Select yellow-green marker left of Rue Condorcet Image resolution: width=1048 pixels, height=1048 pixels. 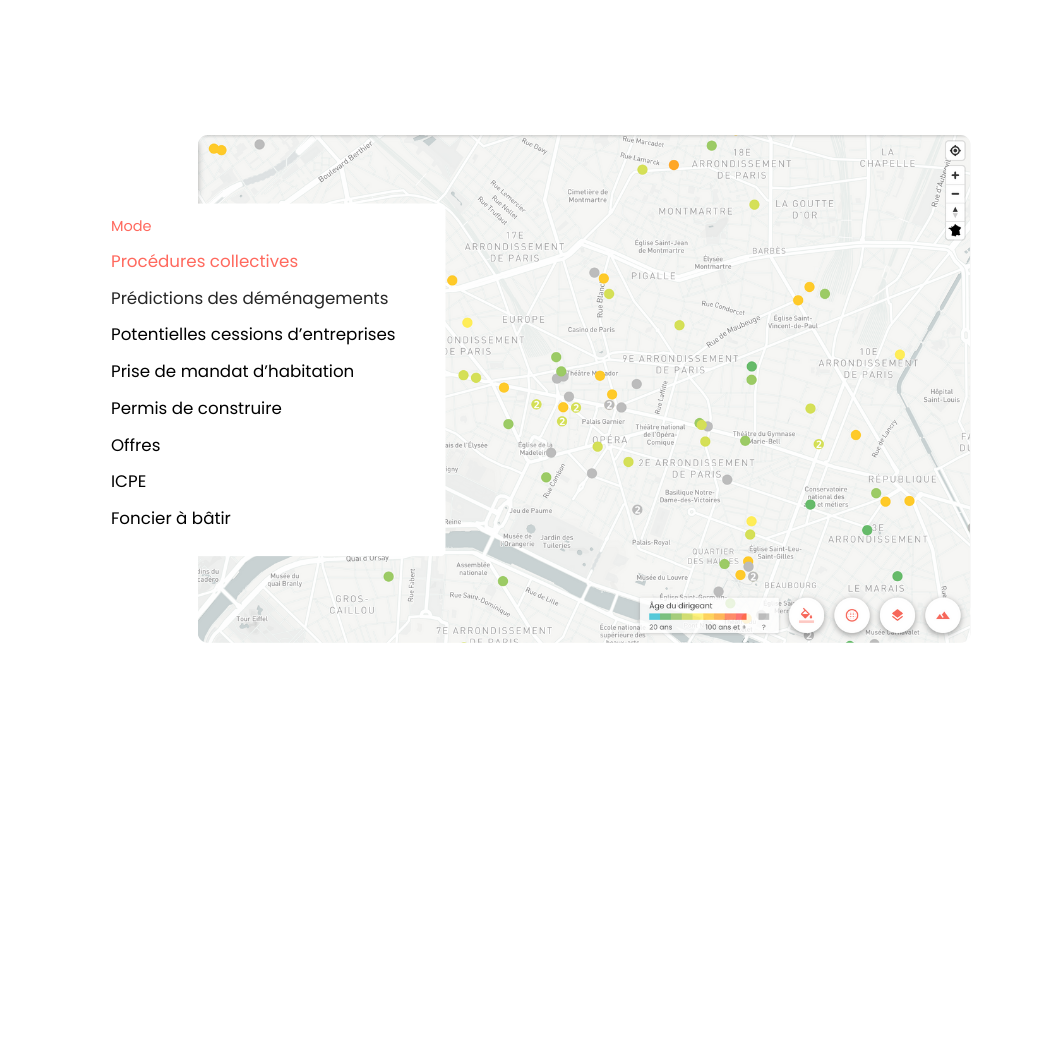point(679,325)
